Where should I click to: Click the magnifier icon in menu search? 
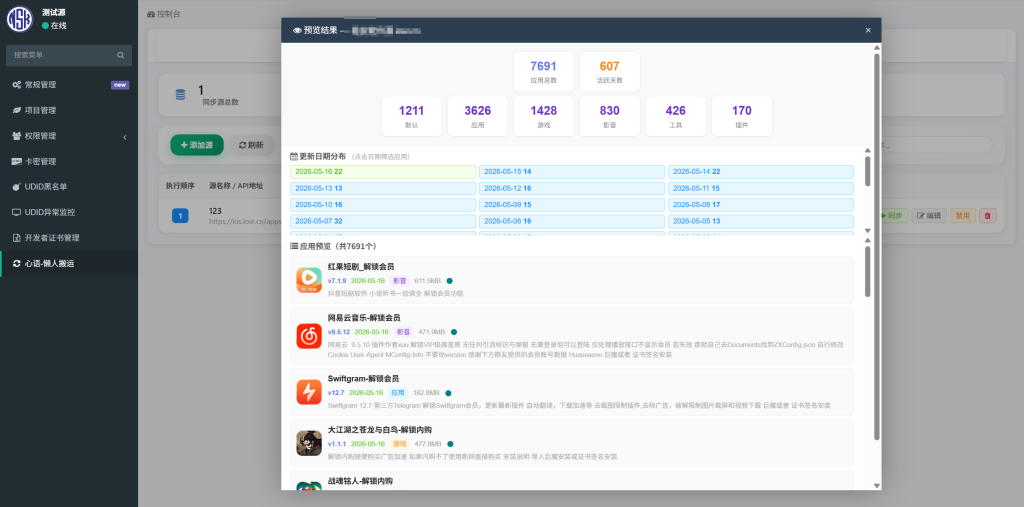point(121,56)
